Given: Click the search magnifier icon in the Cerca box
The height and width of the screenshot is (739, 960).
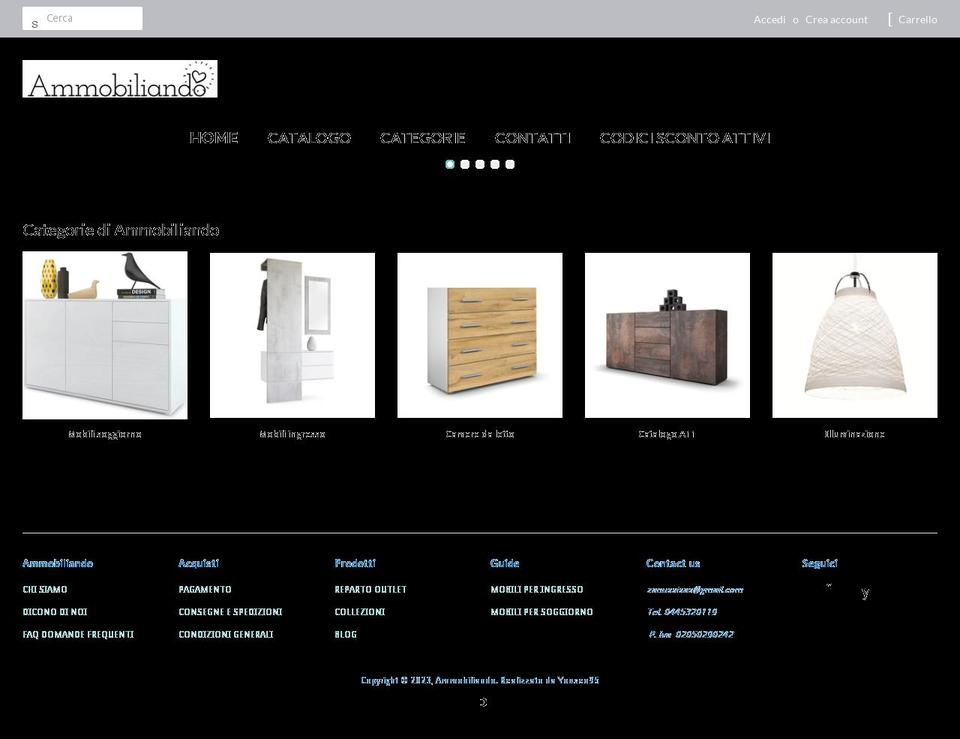Looking at the screenshot, I should [x=35, y=24].
